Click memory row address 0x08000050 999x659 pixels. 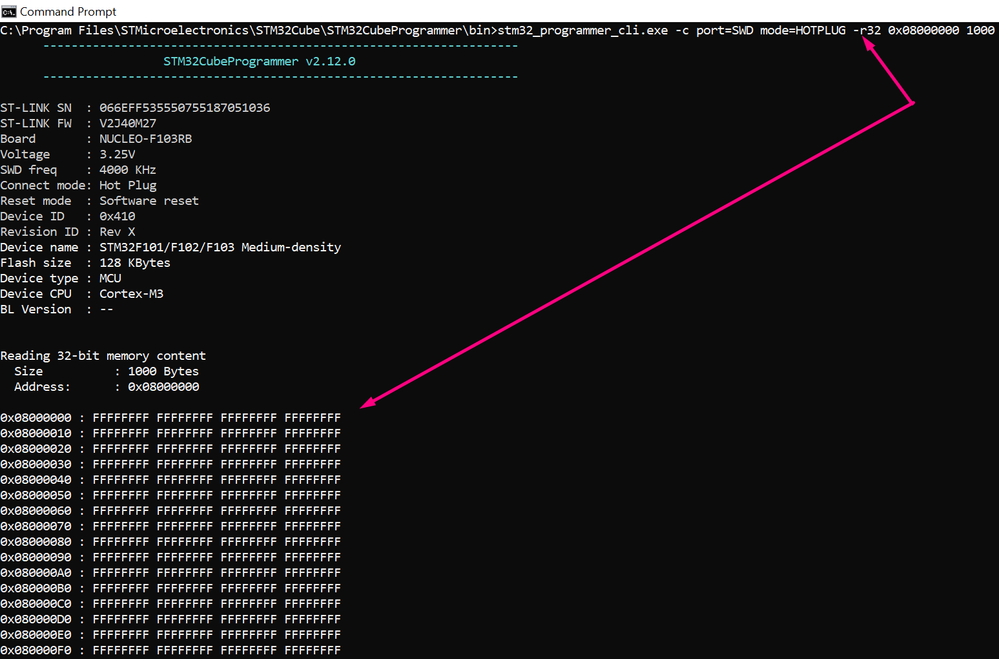click(x=36, y=495)
